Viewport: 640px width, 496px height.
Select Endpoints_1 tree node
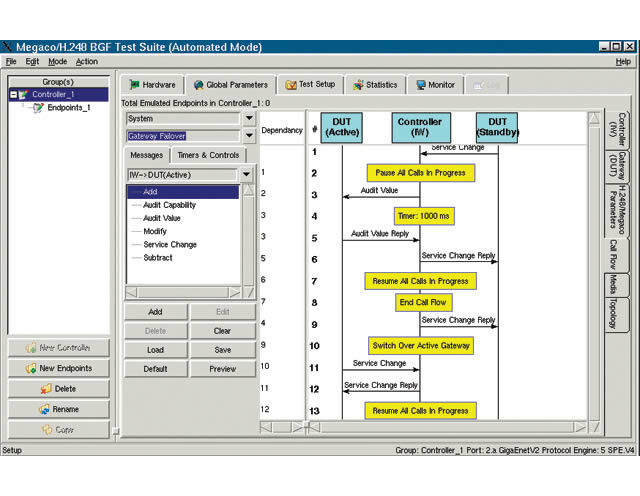(68, 107)
